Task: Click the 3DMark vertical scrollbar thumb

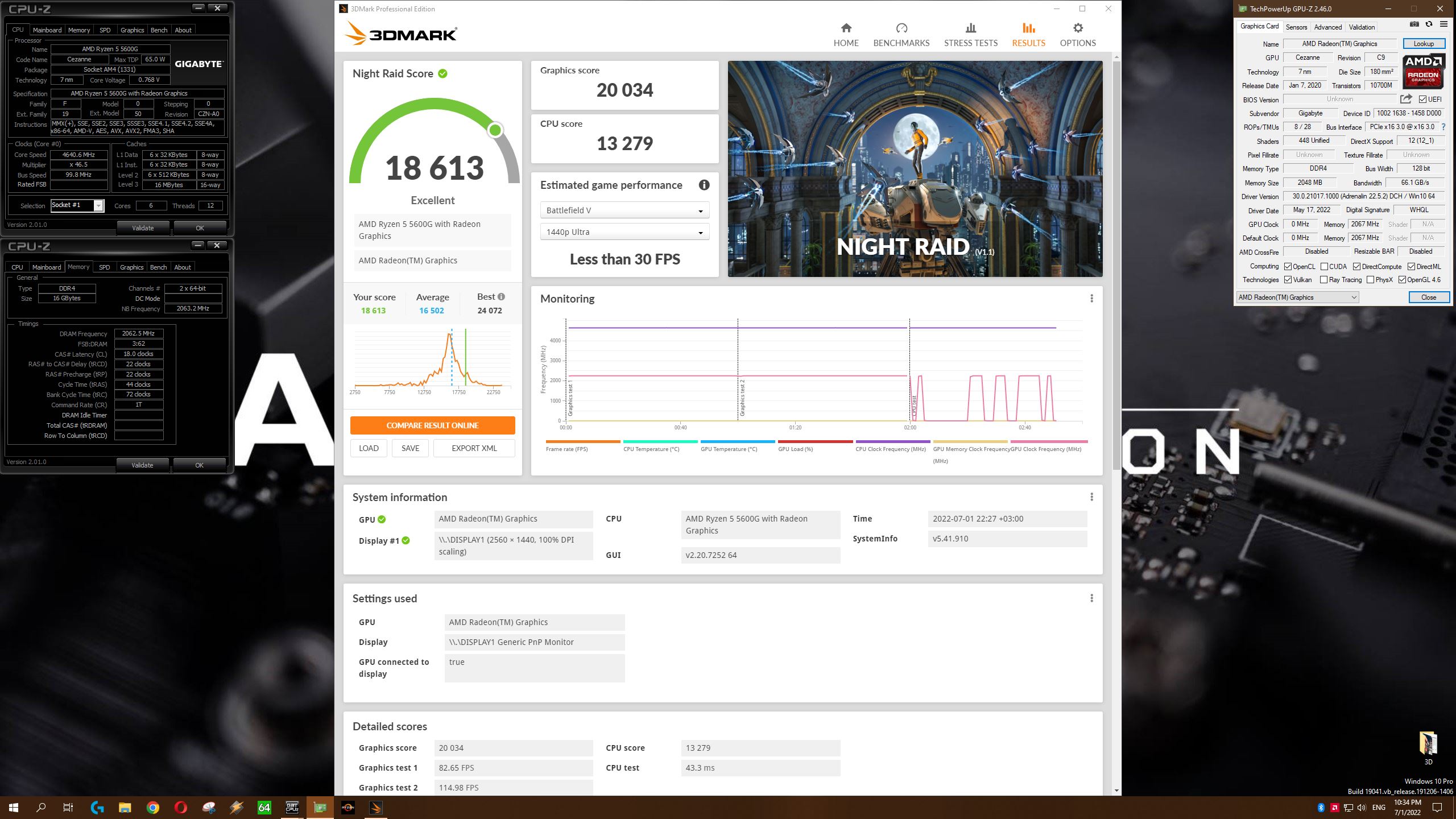Action: click(x=1116, y=266)
